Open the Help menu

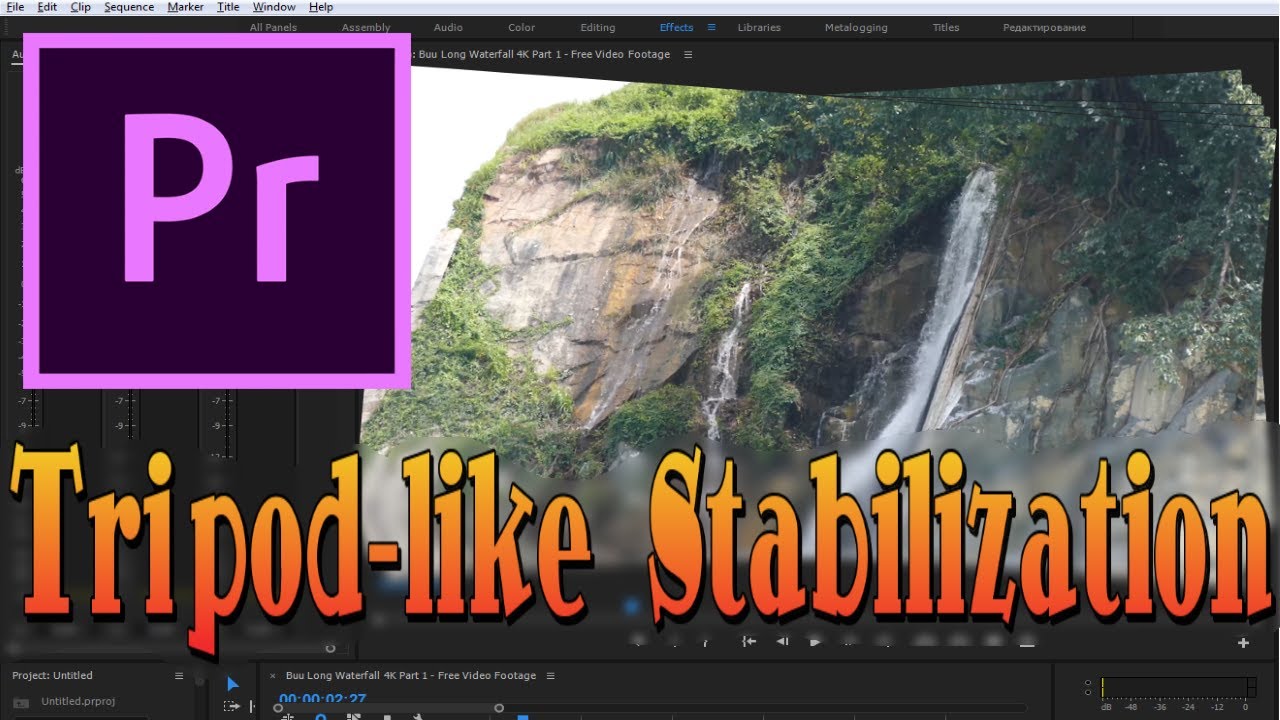pos(321,7)
